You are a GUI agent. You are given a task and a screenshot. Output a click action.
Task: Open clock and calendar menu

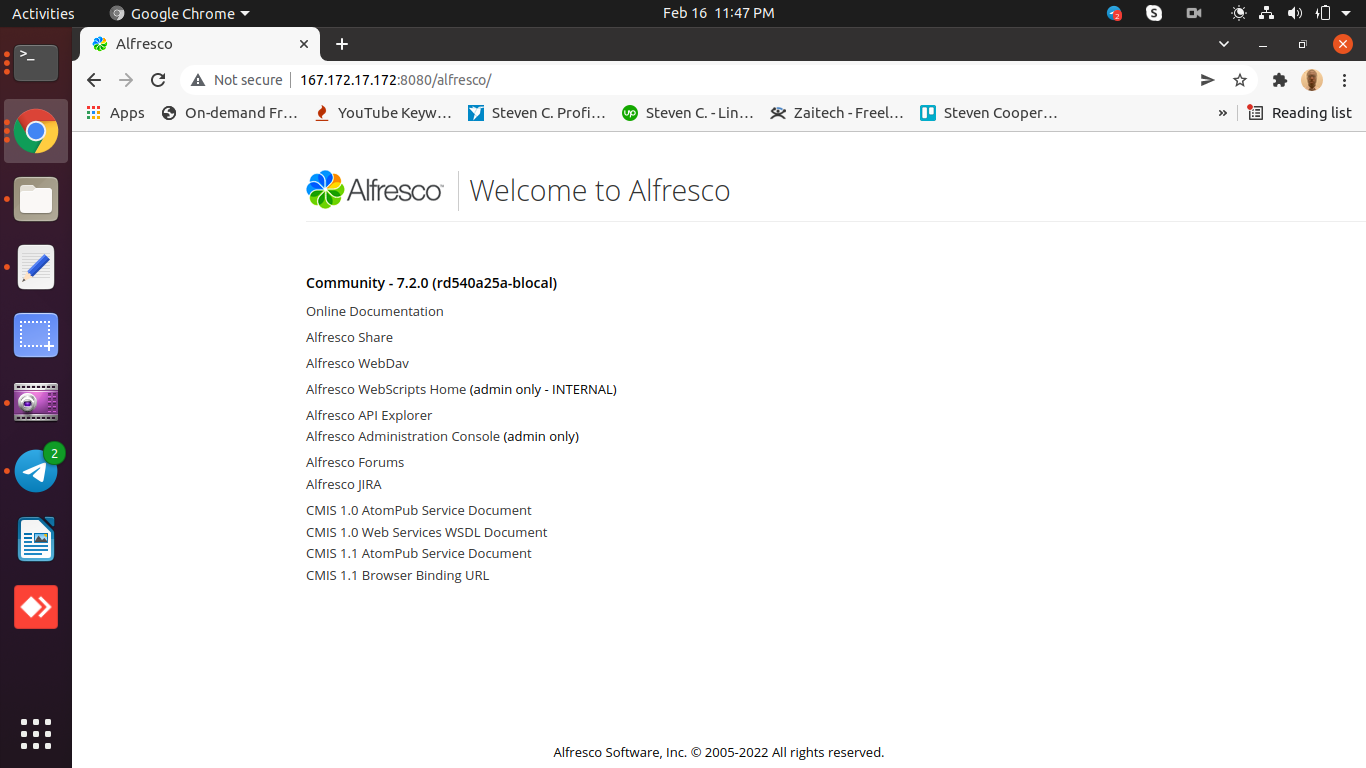tap(718, 13)
